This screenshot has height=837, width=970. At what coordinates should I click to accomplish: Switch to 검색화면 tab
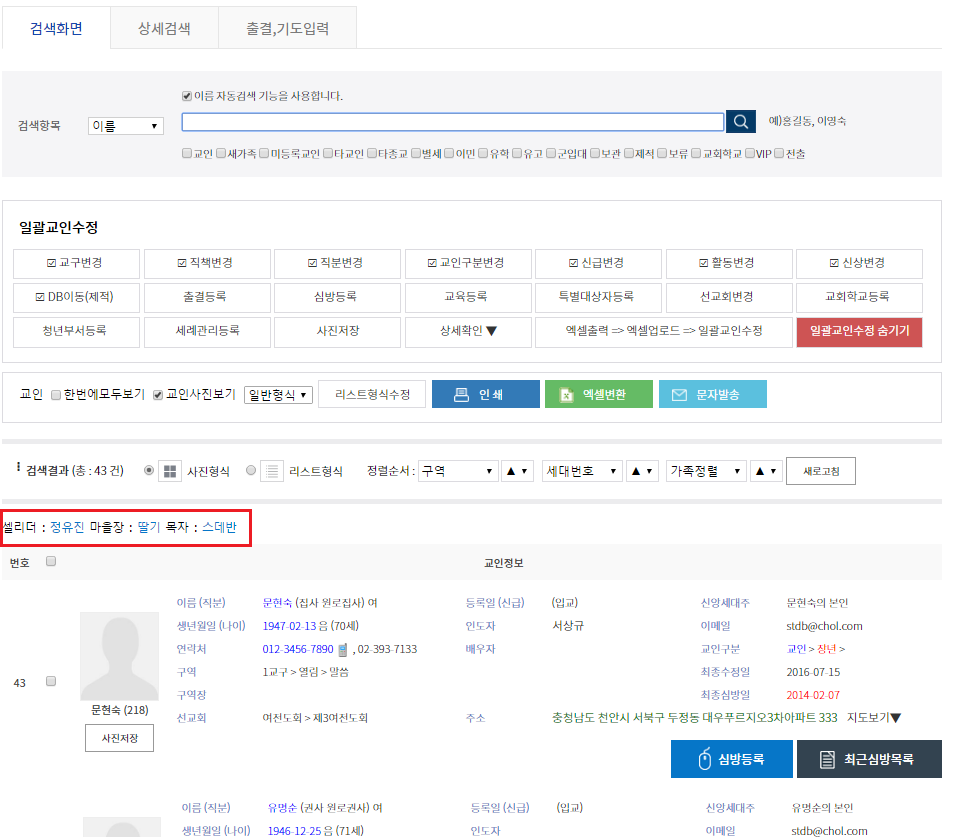tap(56, 28)
